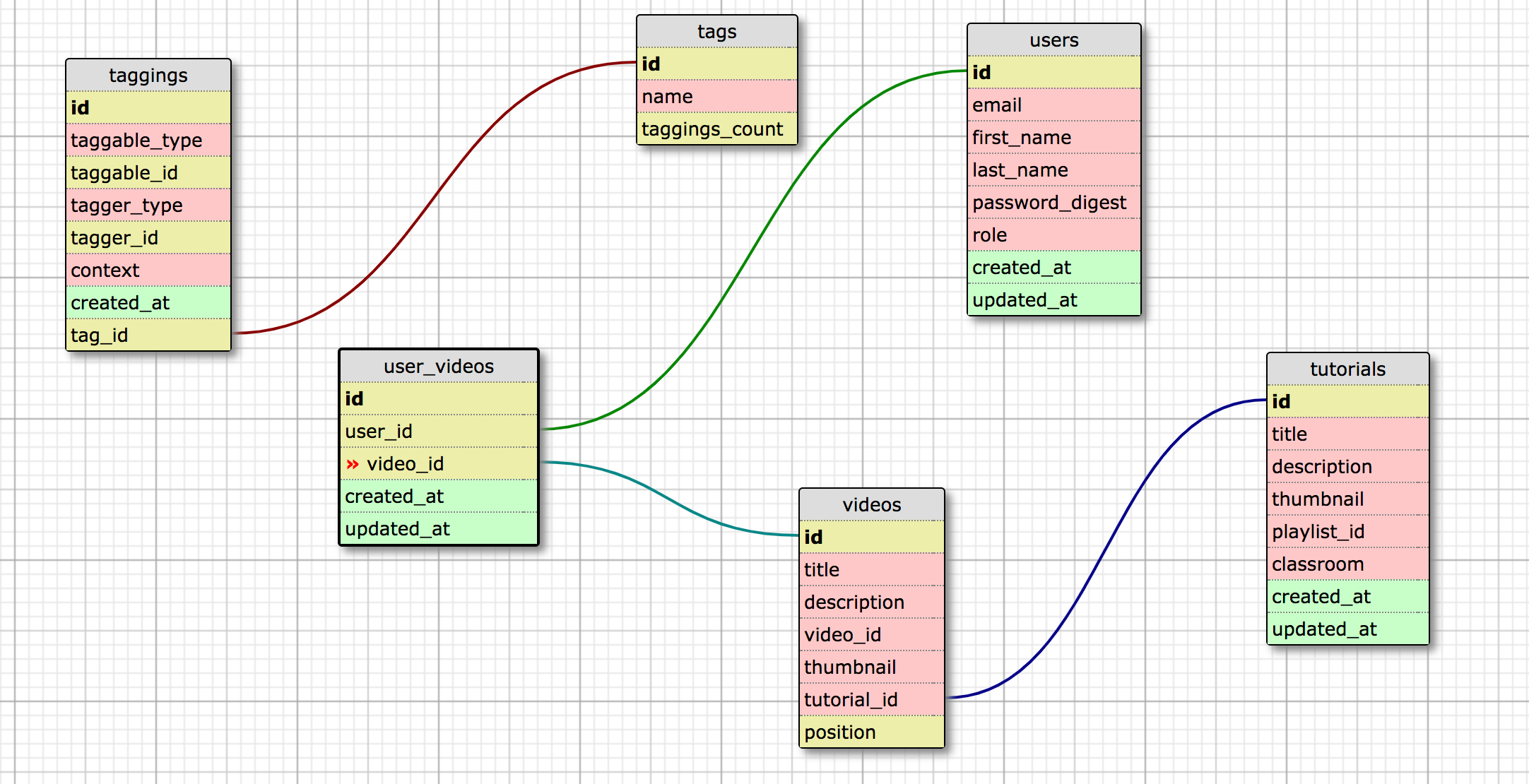Select the taggings table header
The image size is (1529, 784).
(x=148, y=76)
